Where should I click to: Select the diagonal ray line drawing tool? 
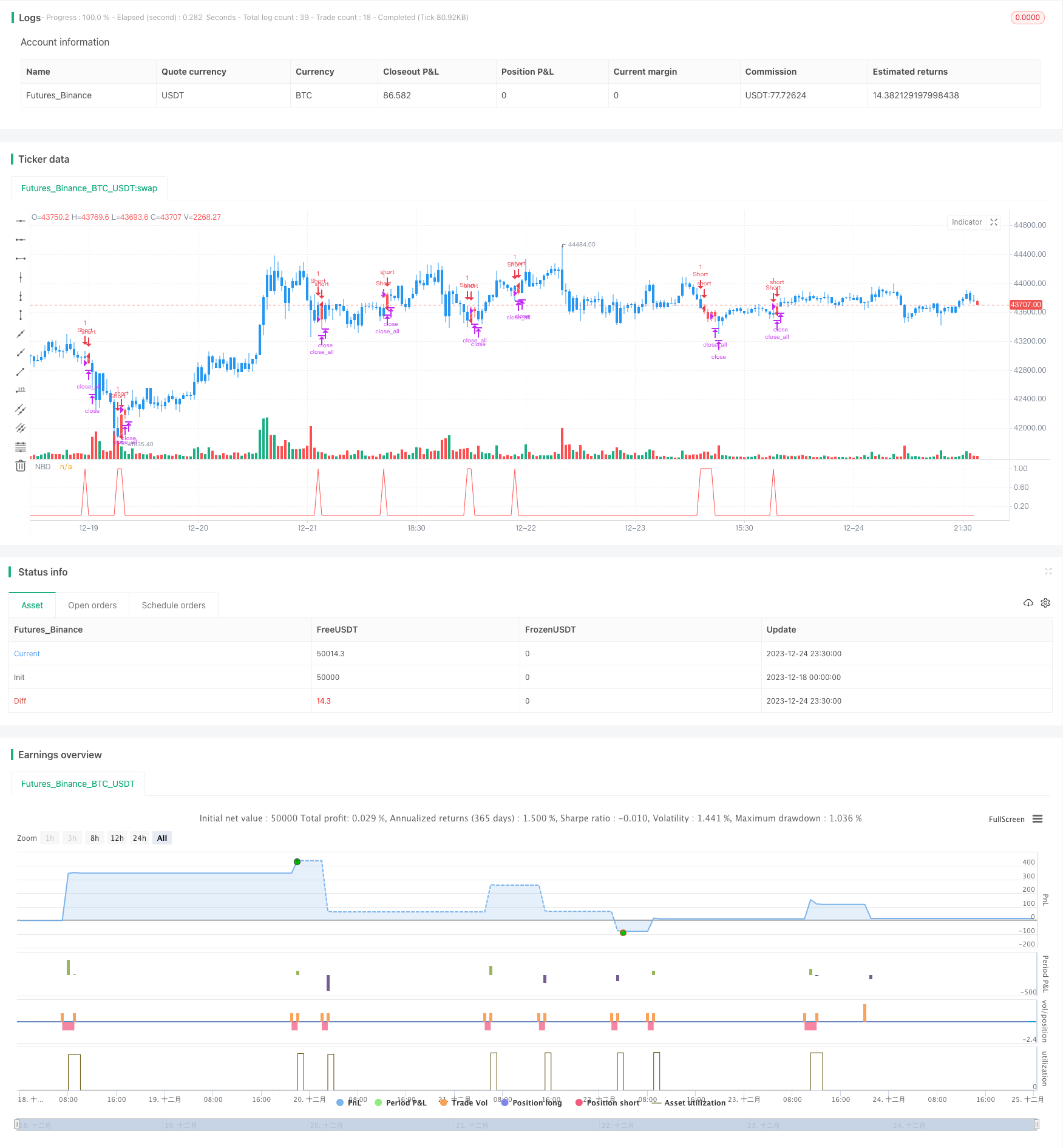click(x=21, y=353)
